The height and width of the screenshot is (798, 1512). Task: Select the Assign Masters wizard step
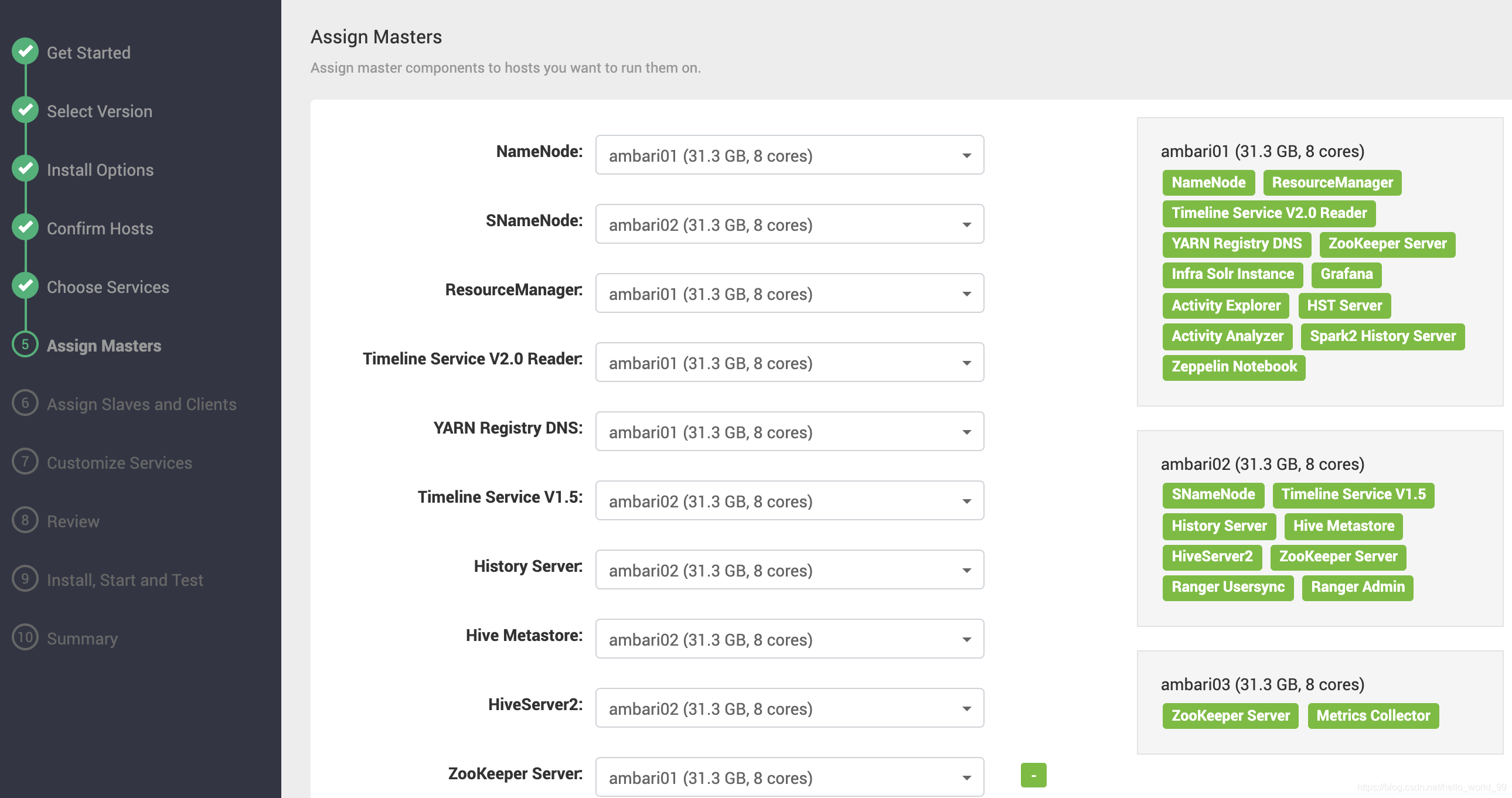pos(104,346)
